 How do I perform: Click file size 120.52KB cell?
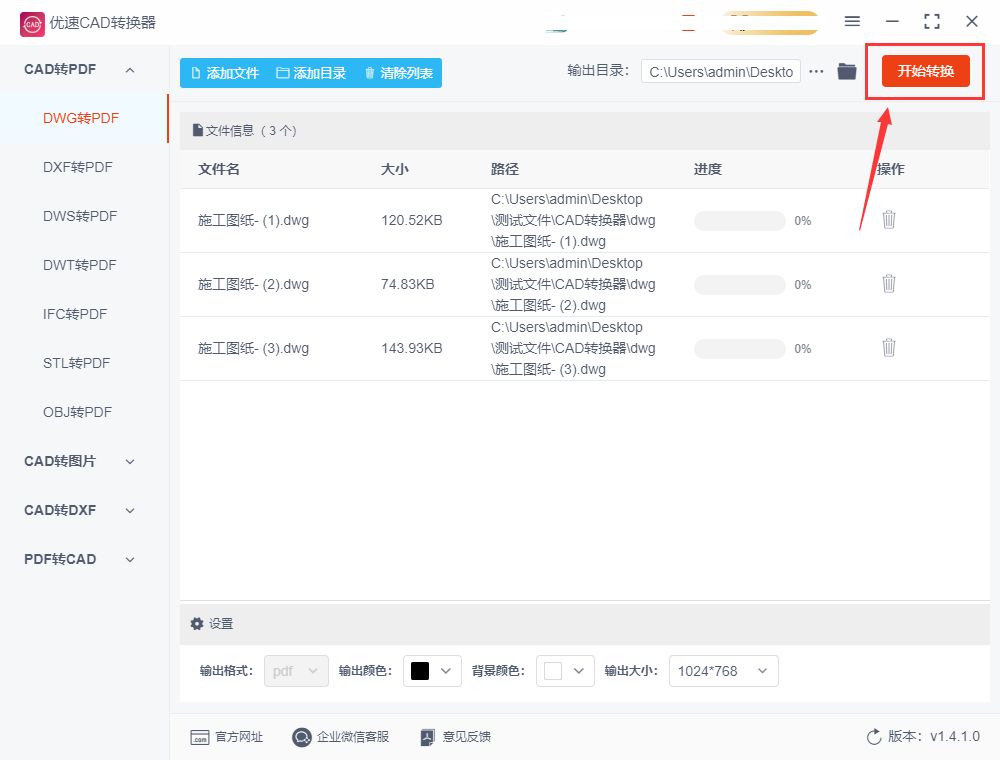click(x=411, y=221)
